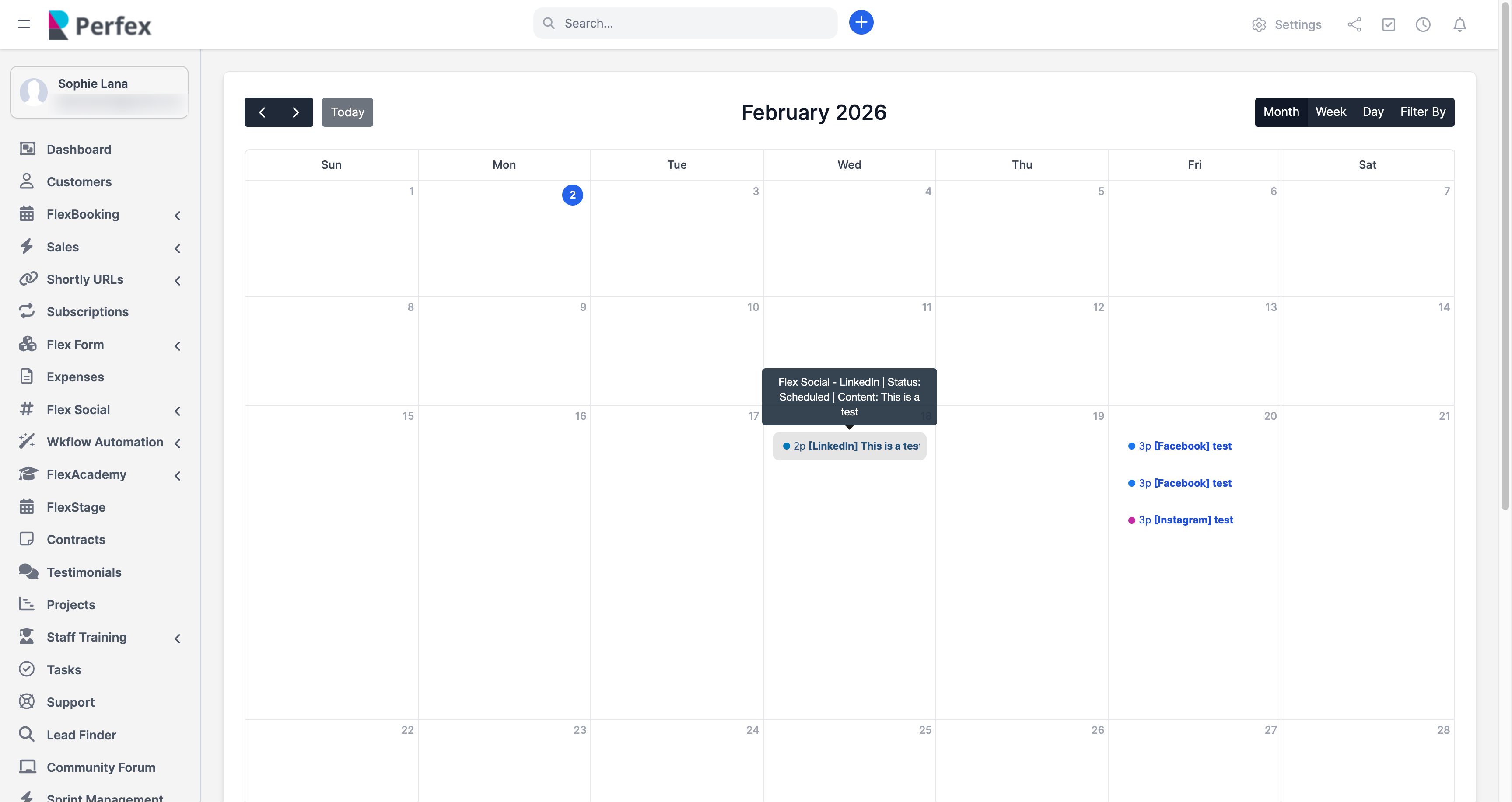Expand the FlexBooking submenu chevron

(x=177, y=215)
